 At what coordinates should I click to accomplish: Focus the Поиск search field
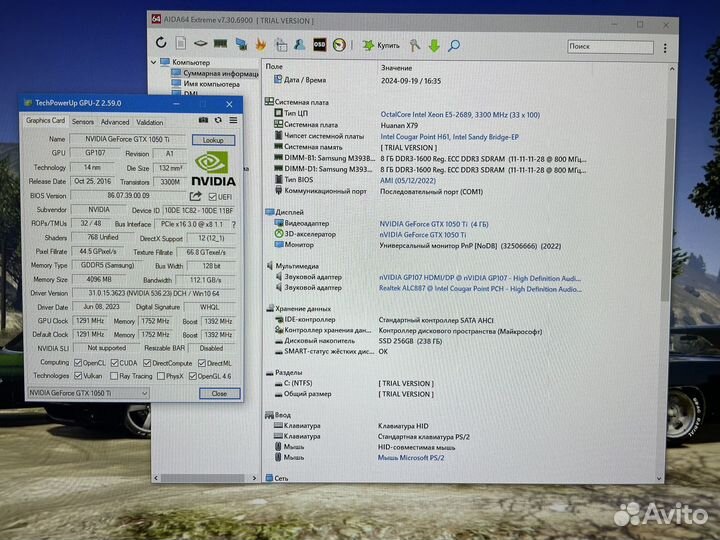(610, 46)
